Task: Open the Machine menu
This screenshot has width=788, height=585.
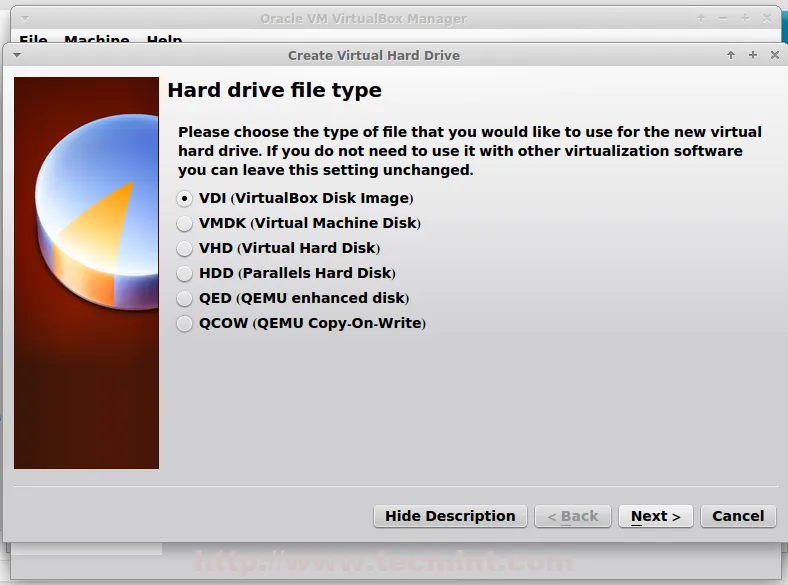Action: 97,40
